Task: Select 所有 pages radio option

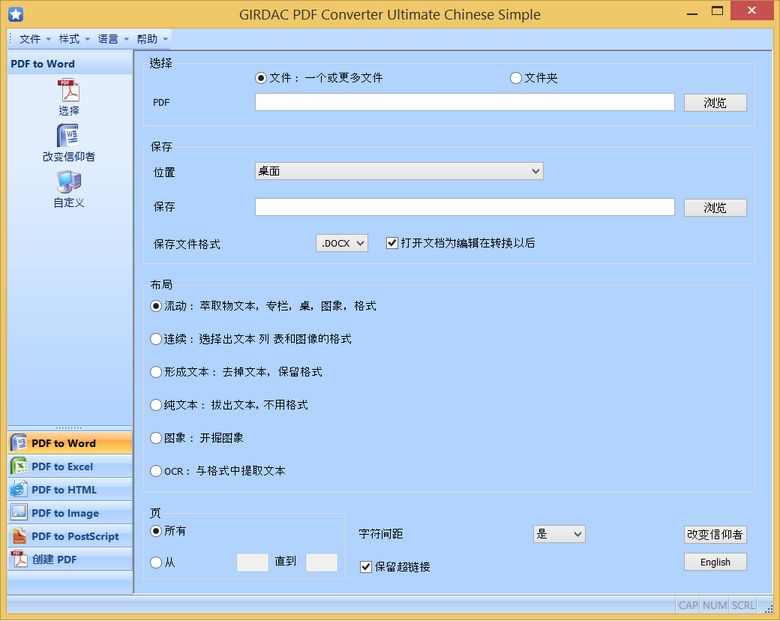Action: pos(168,531)
